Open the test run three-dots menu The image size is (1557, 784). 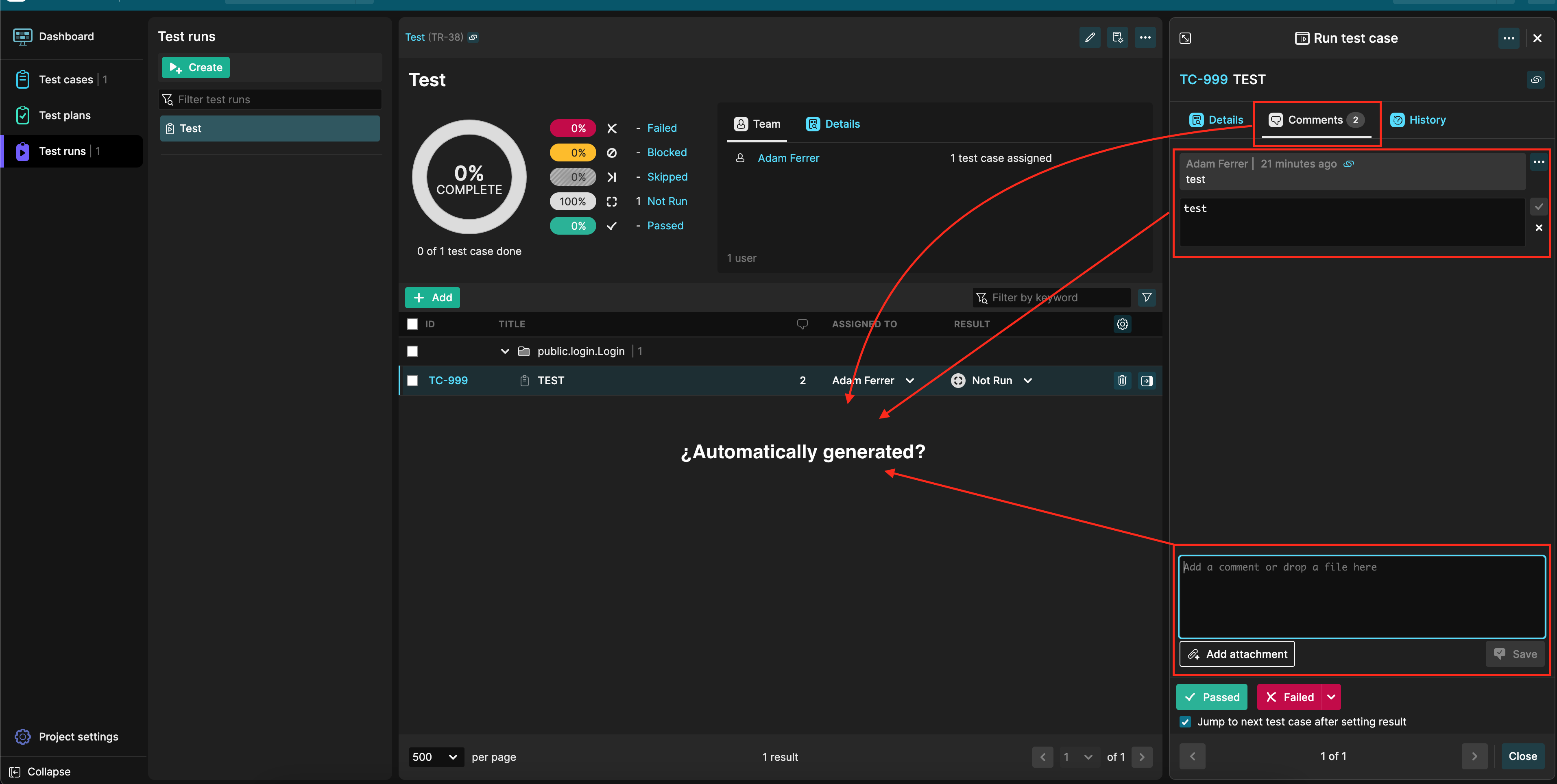(1145, 37)
